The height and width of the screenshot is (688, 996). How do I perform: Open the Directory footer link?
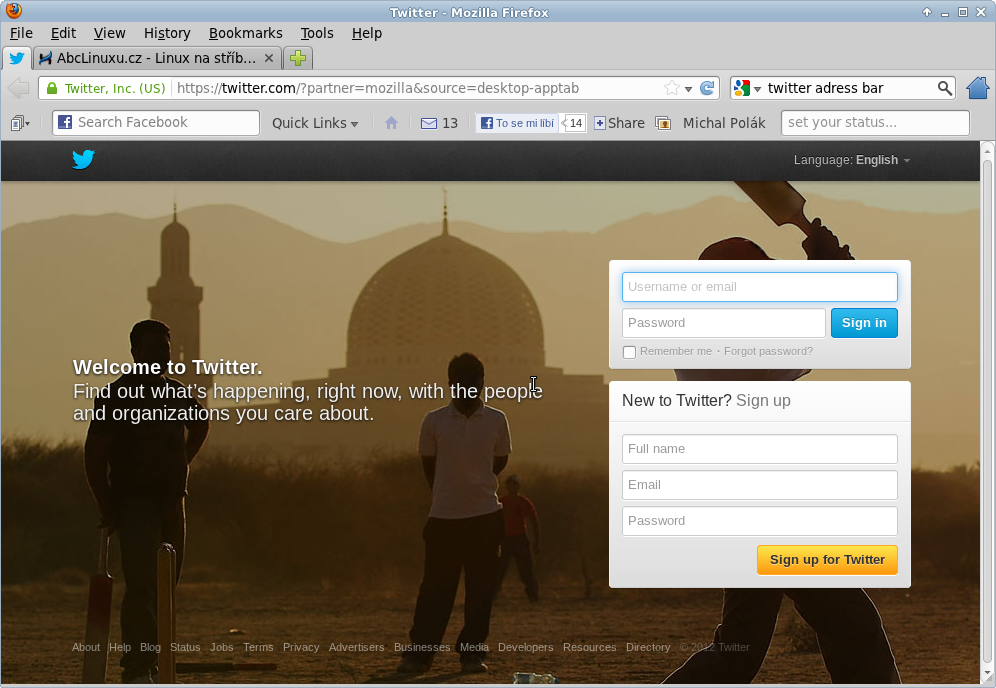click(648, 647)
